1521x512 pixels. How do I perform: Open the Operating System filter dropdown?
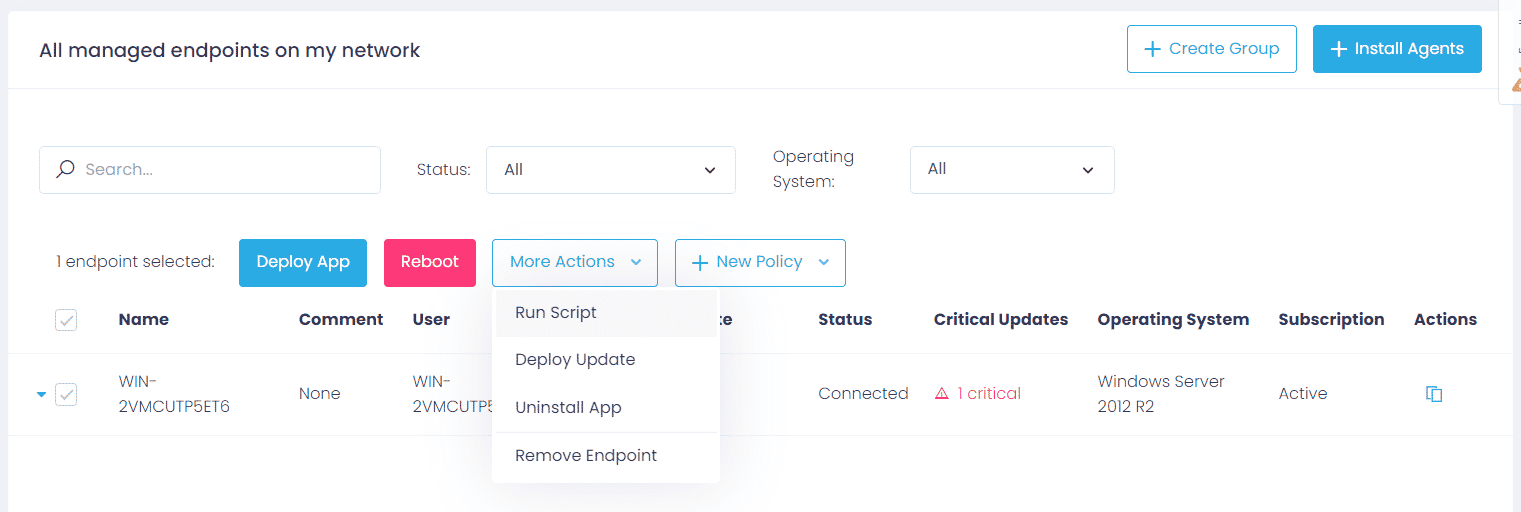[x=1011, y=170]
